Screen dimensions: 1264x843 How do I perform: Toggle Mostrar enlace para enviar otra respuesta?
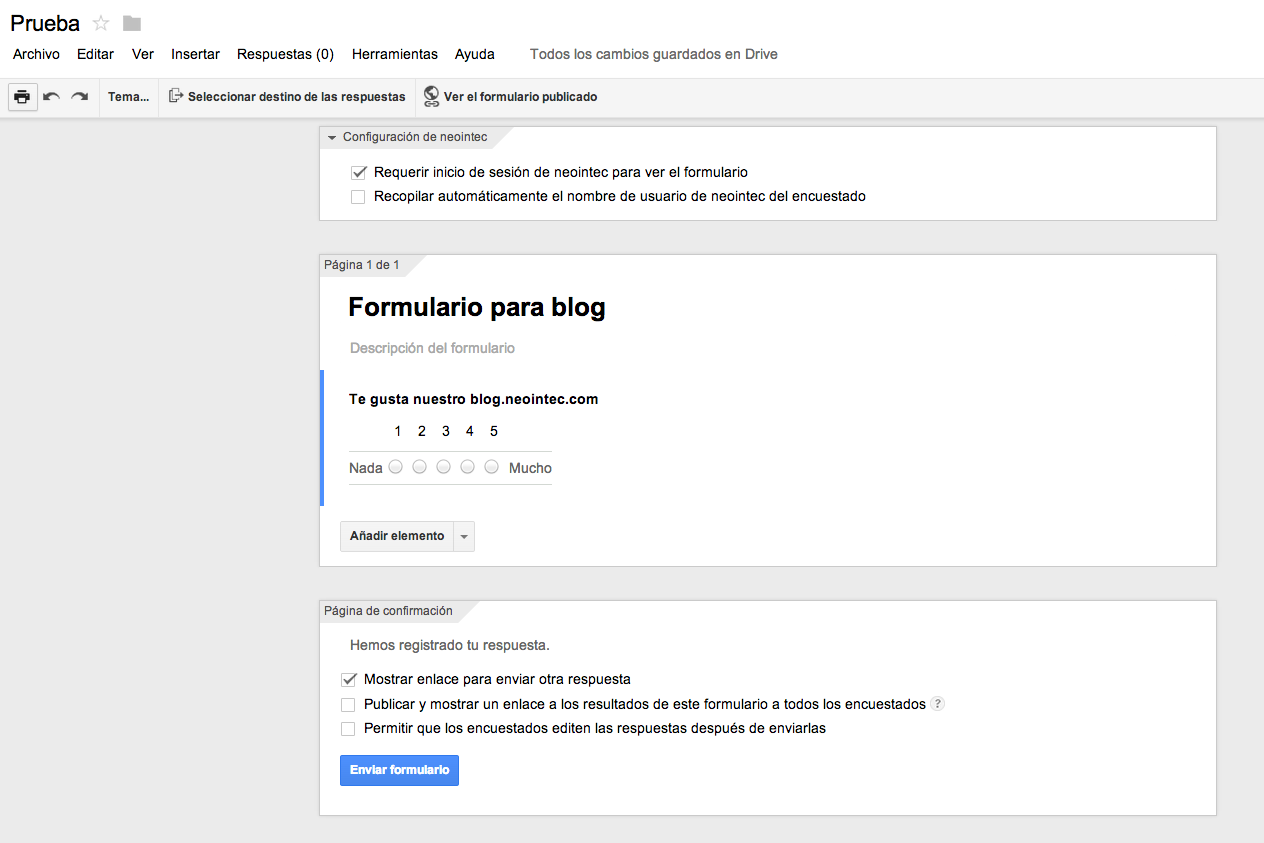pyautogui.click(x=348, y=679)
